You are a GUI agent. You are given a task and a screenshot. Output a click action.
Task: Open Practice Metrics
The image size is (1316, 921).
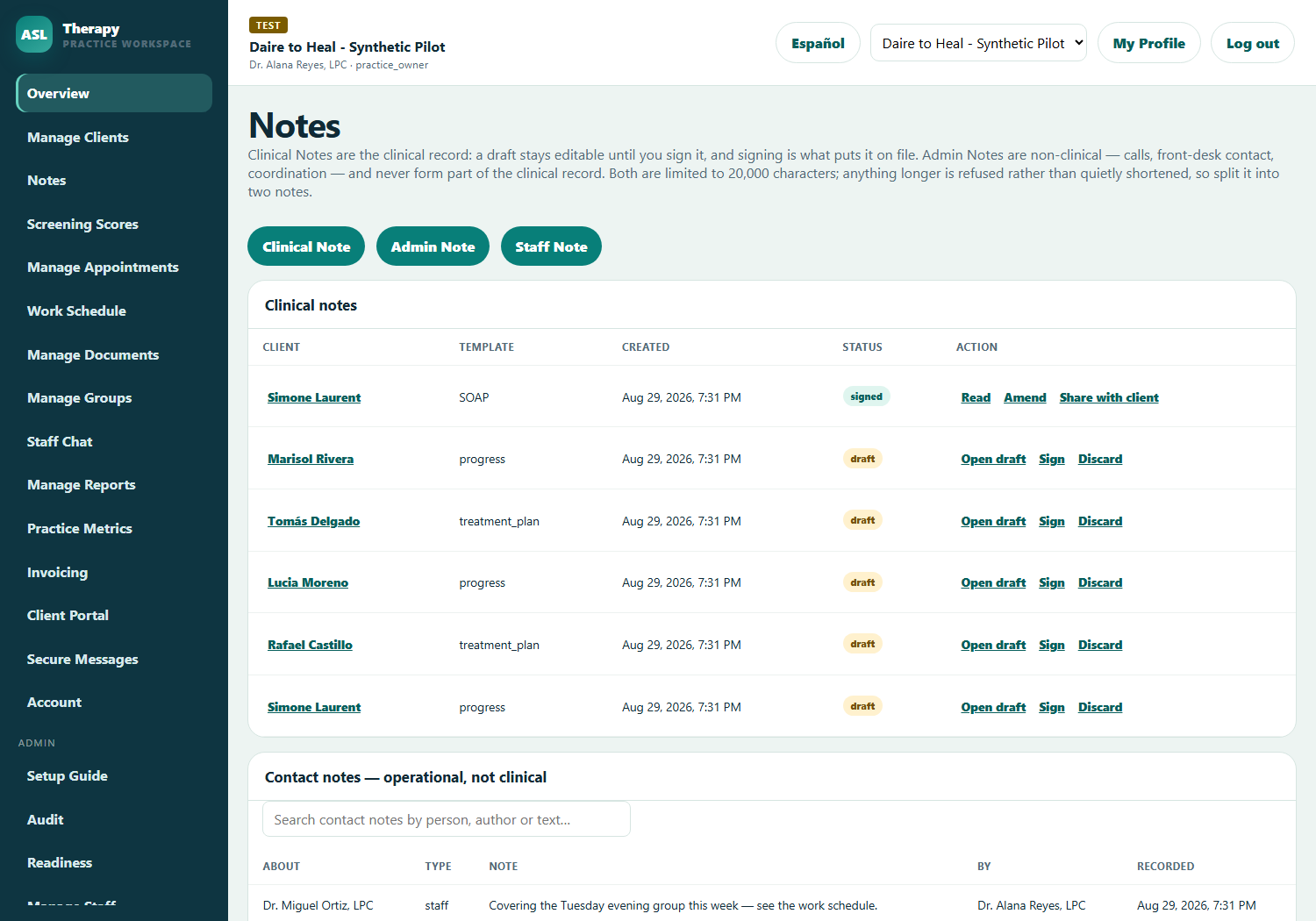pos(114,528)
